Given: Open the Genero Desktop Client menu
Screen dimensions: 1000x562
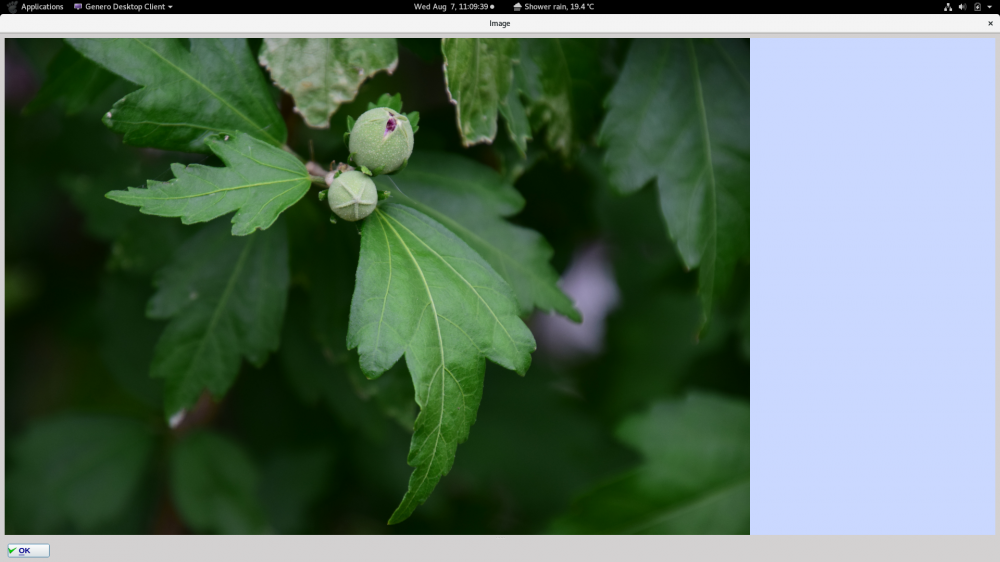Looking at the screenshot, I should 123,6.
